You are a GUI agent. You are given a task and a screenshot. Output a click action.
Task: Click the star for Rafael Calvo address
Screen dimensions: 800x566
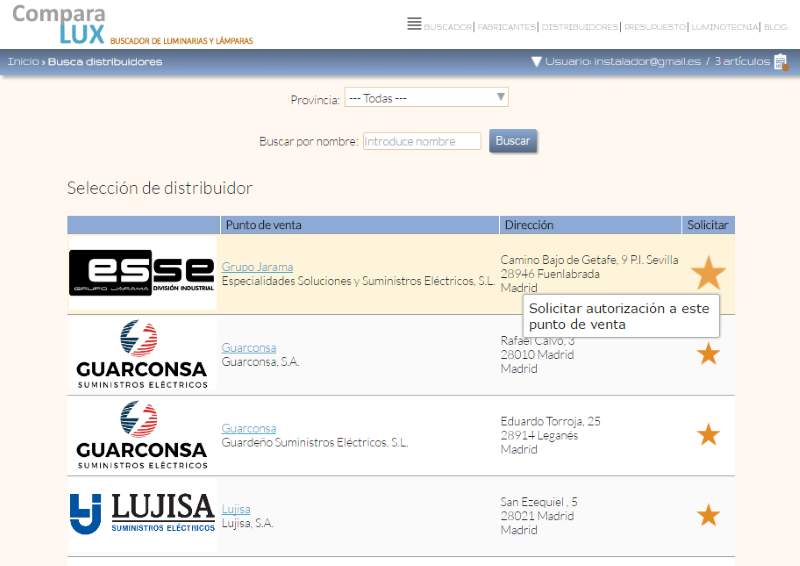coord(708,354)
